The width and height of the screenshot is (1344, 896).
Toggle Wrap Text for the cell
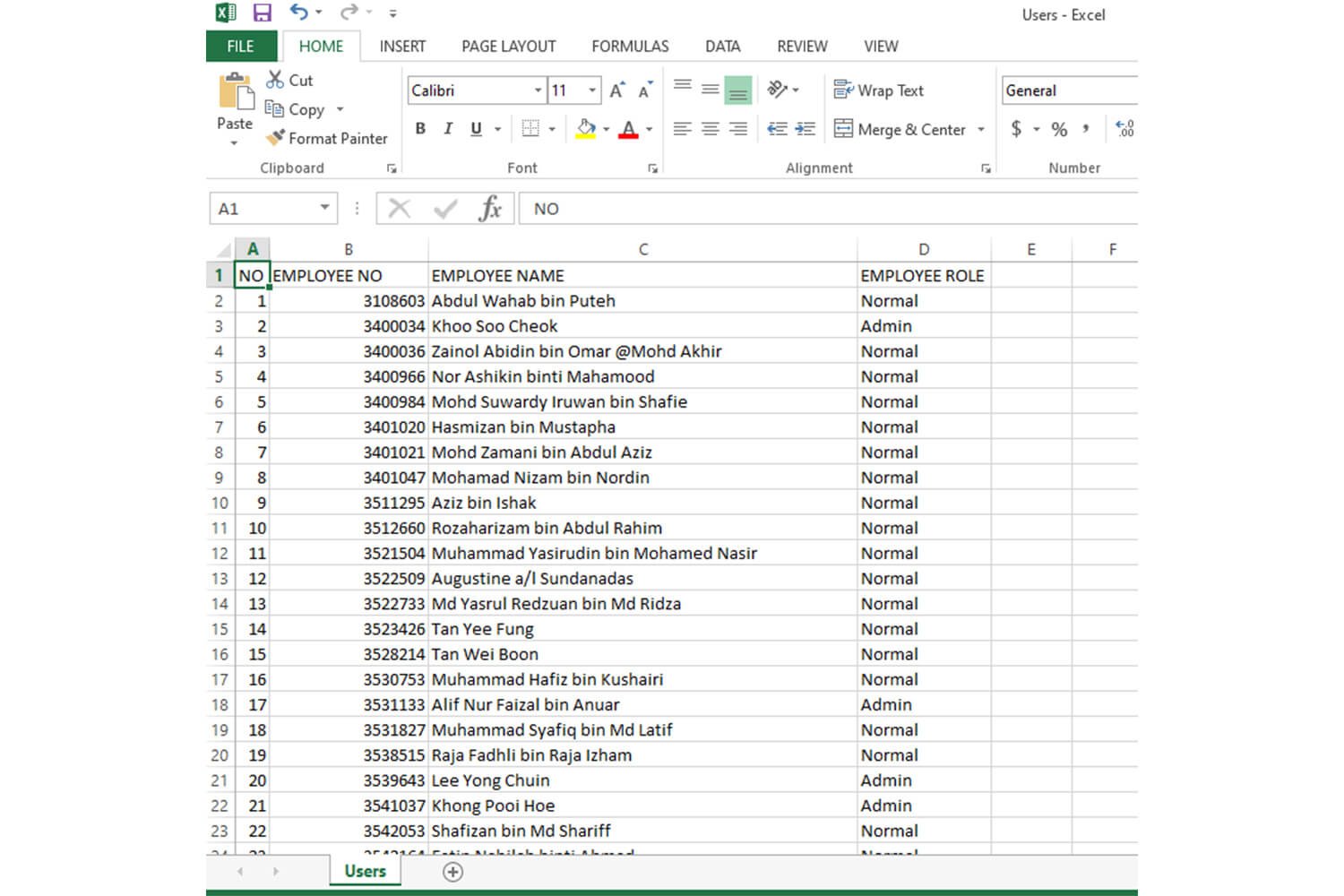(x=878, y=90)
